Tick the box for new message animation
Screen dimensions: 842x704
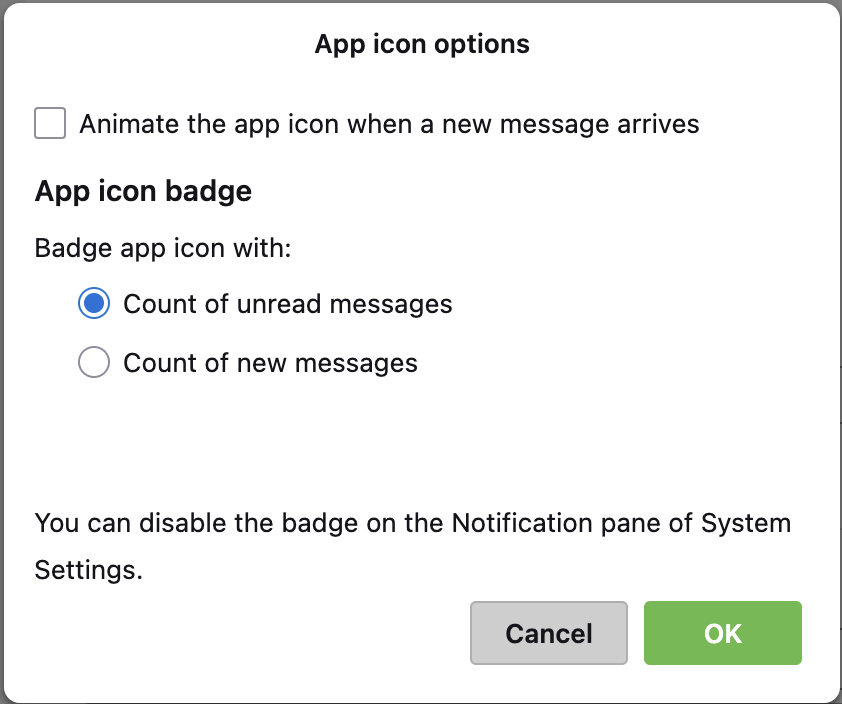50,124
